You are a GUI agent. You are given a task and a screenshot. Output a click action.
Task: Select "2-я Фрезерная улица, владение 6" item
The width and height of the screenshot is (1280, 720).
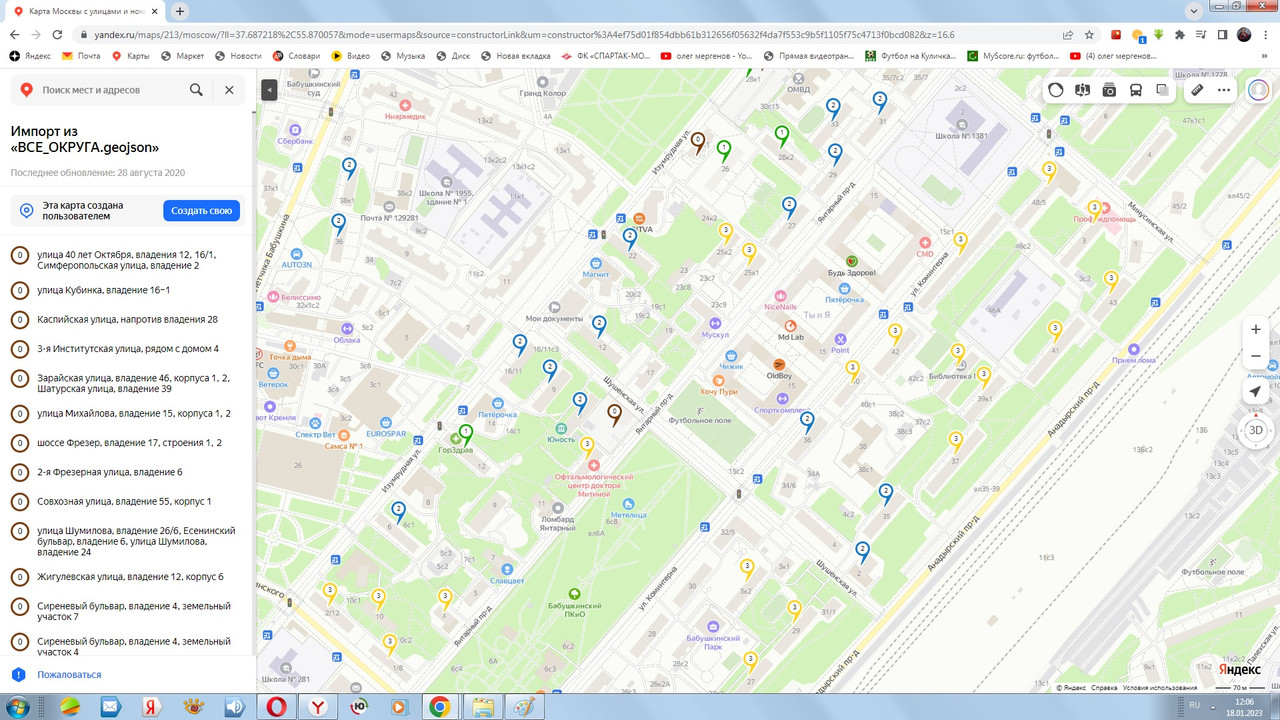(x=110, y=472)
